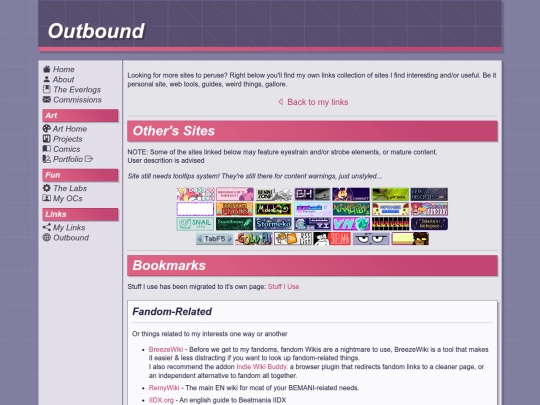Screen dimensions: 540x405
Task: Click the Stormeko site badge
Action: click(x=273, y=224)
